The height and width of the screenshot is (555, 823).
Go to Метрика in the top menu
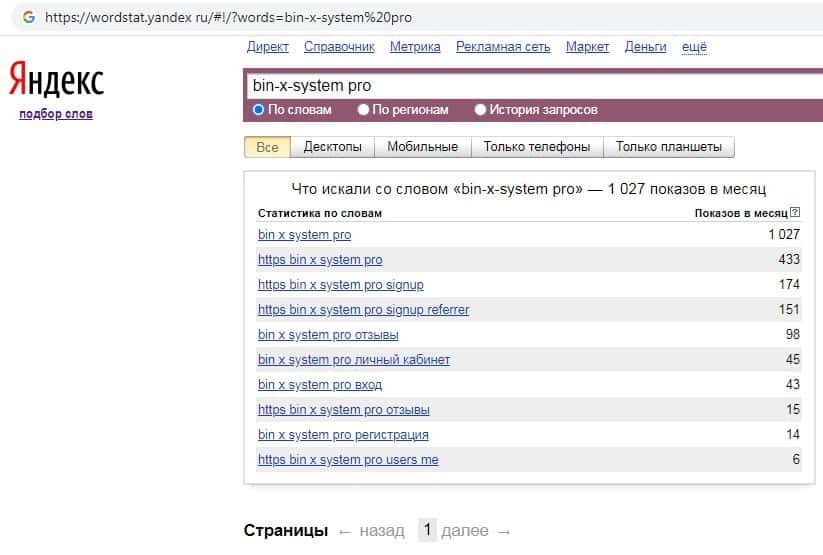coord(415,47)
